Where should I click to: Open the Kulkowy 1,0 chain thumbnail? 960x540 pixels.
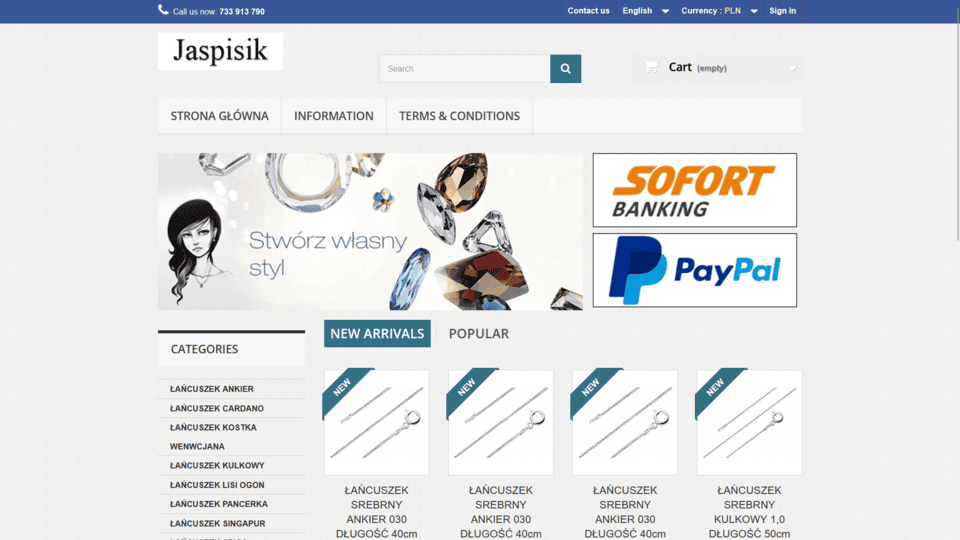[x=749, y=422]
